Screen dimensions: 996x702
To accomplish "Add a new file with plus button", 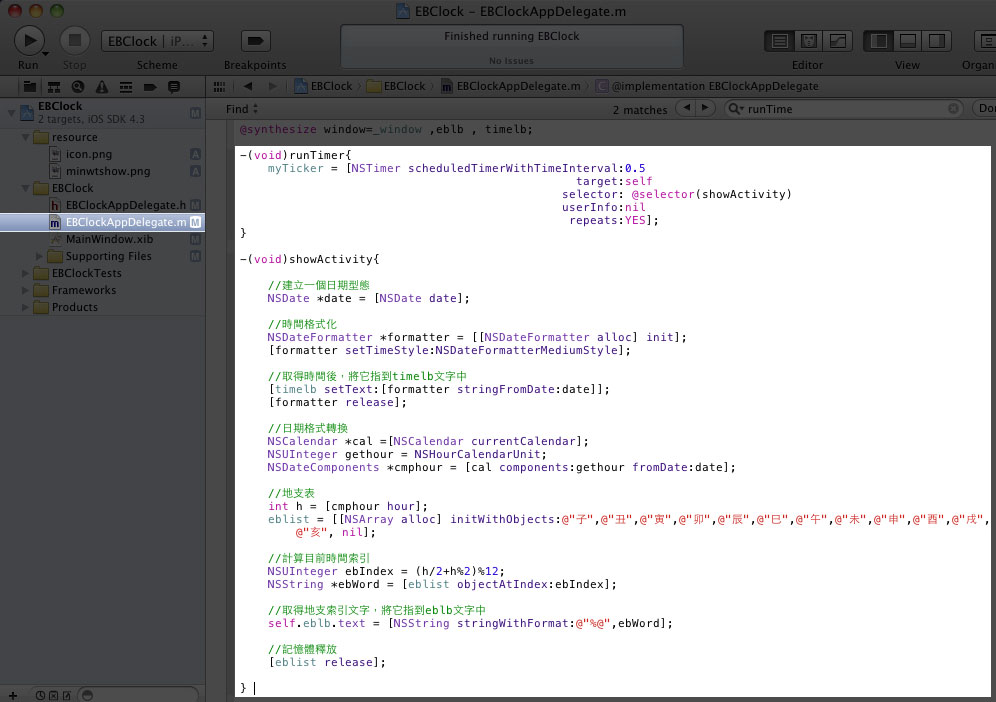I will coord(13,696).
